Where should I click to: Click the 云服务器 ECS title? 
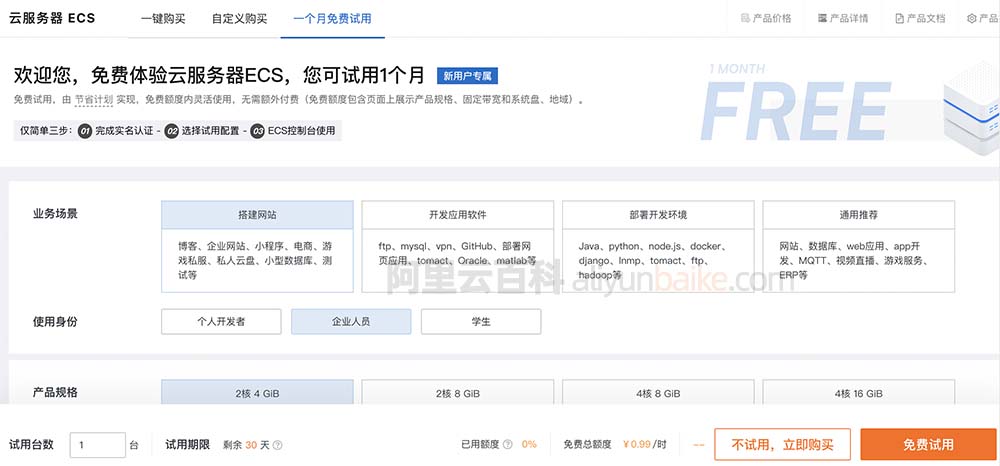52,18
